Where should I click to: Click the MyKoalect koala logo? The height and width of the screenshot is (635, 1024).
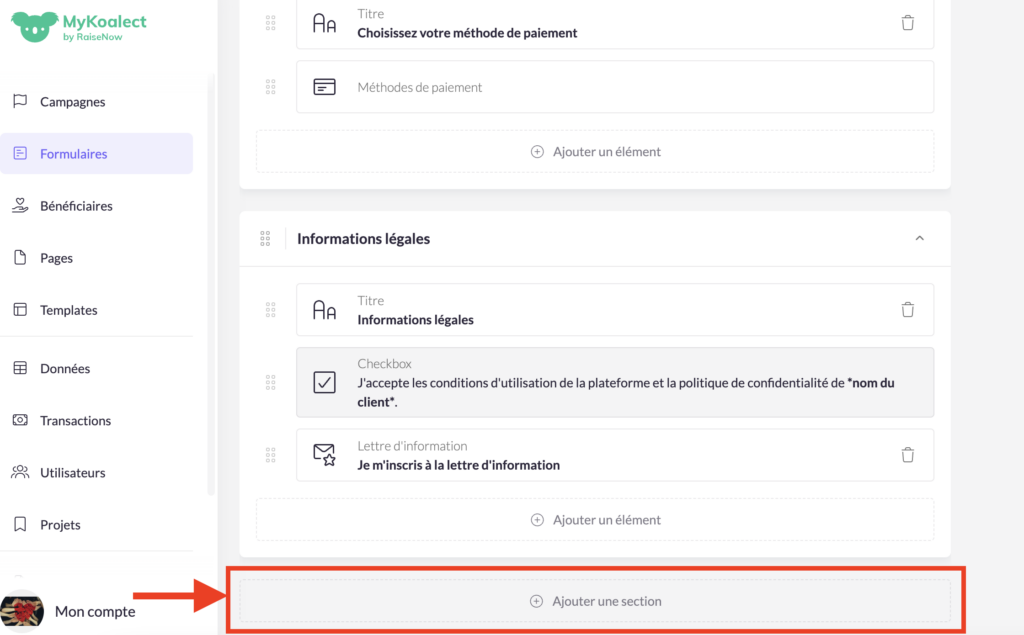coord(32,27)
